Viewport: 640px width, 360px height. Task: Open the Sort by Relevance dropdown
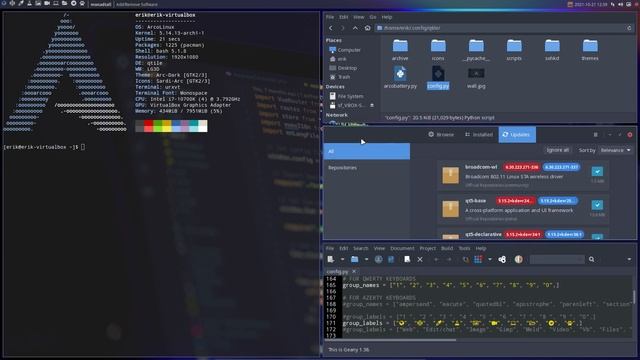[616, 150]
